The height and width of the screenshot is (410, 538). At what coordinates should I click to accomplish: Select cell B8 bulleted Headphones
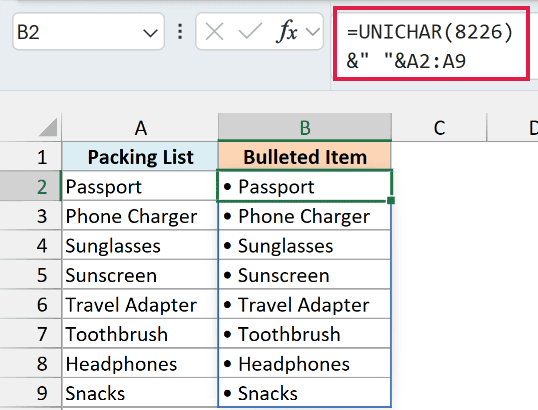pyautogui.click(x=305, y=363)
